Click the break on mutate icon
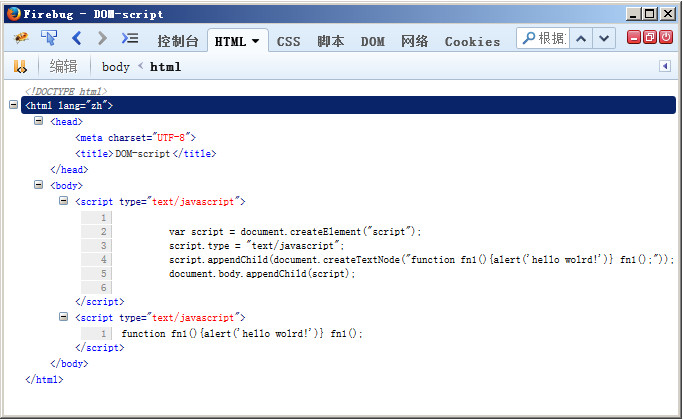This screenshot has height=420, width=683. click(20, 67)
